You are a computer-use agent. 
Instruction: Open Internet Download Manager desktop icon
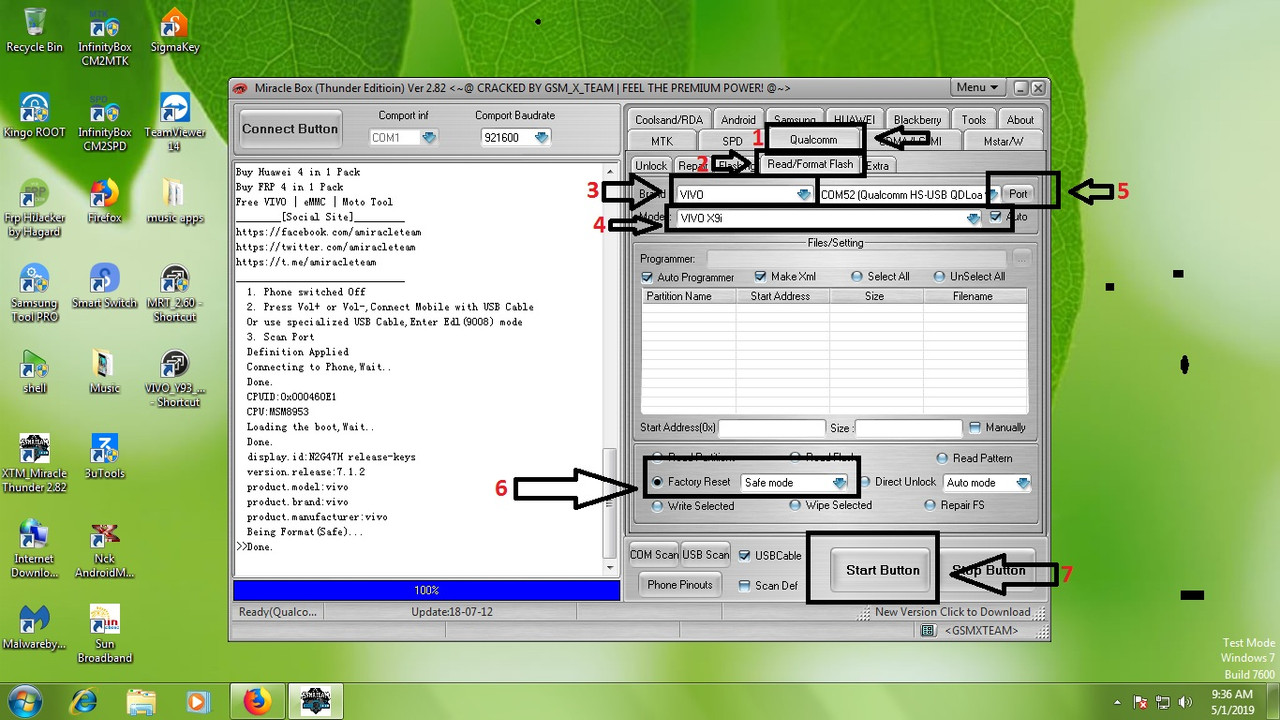tap(34, 548)
